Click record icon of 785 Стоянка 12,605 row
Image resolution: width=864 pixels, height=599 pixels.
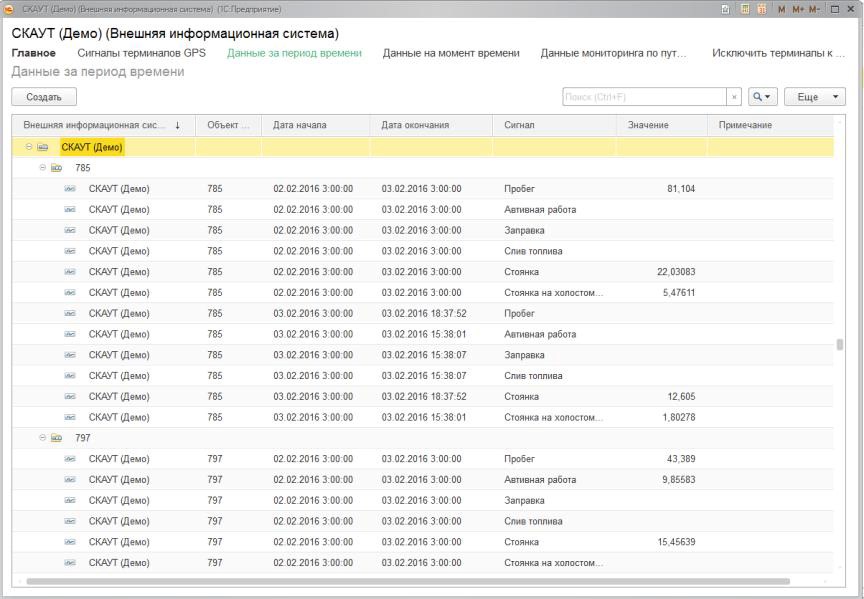click(70, 396)
